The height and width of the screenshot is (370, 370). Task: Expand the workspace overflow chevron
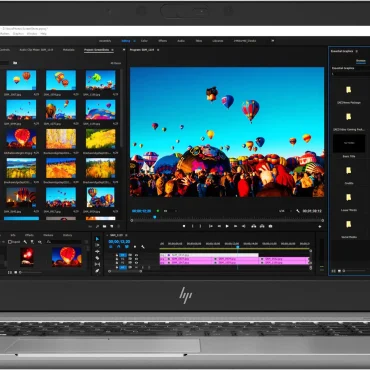tap(273, 41)
